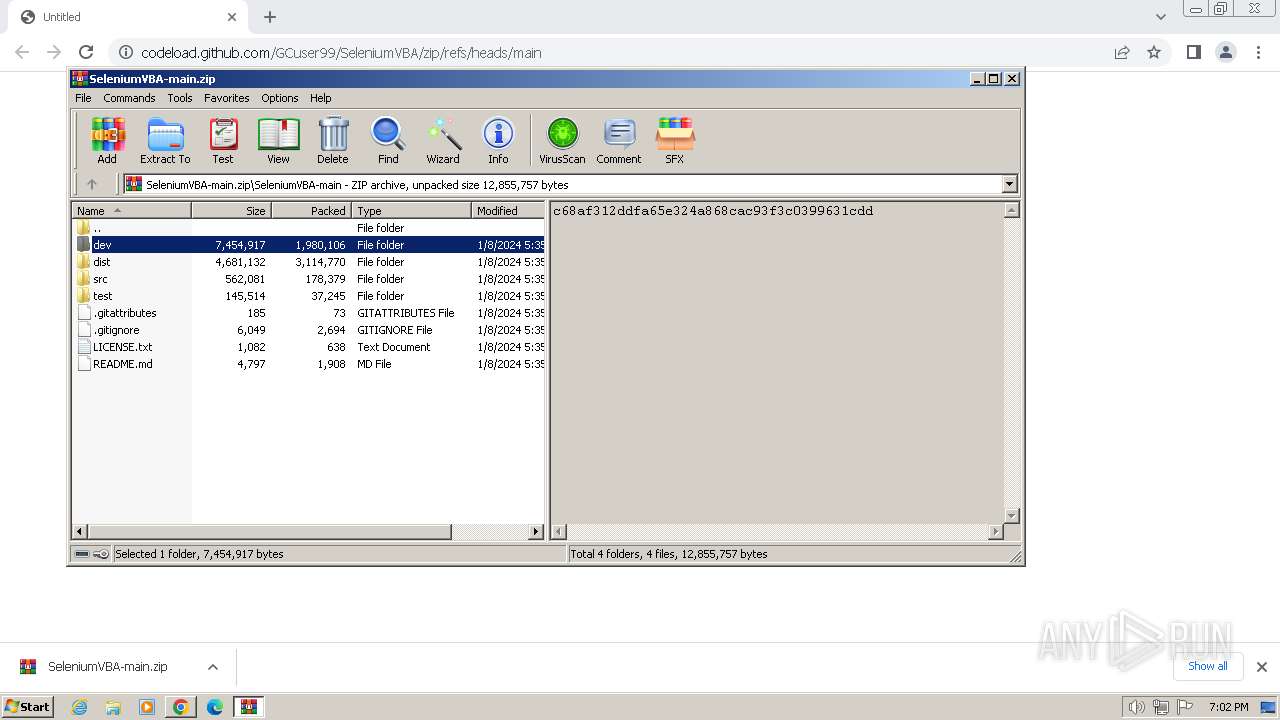Screen dimensions: 1280x720
Task: Go up one folder level arrow
Action: [x=92, y=184]
